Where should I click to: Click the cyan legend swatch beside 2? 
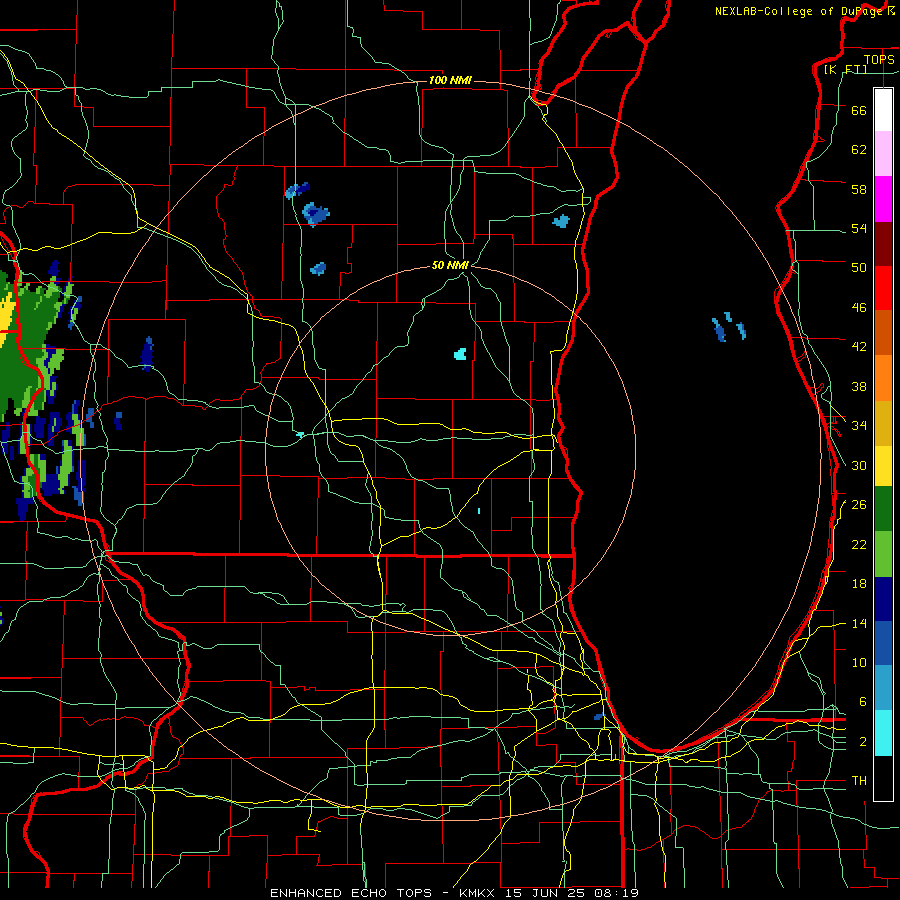pyautogui.click(x=883, y=733)
